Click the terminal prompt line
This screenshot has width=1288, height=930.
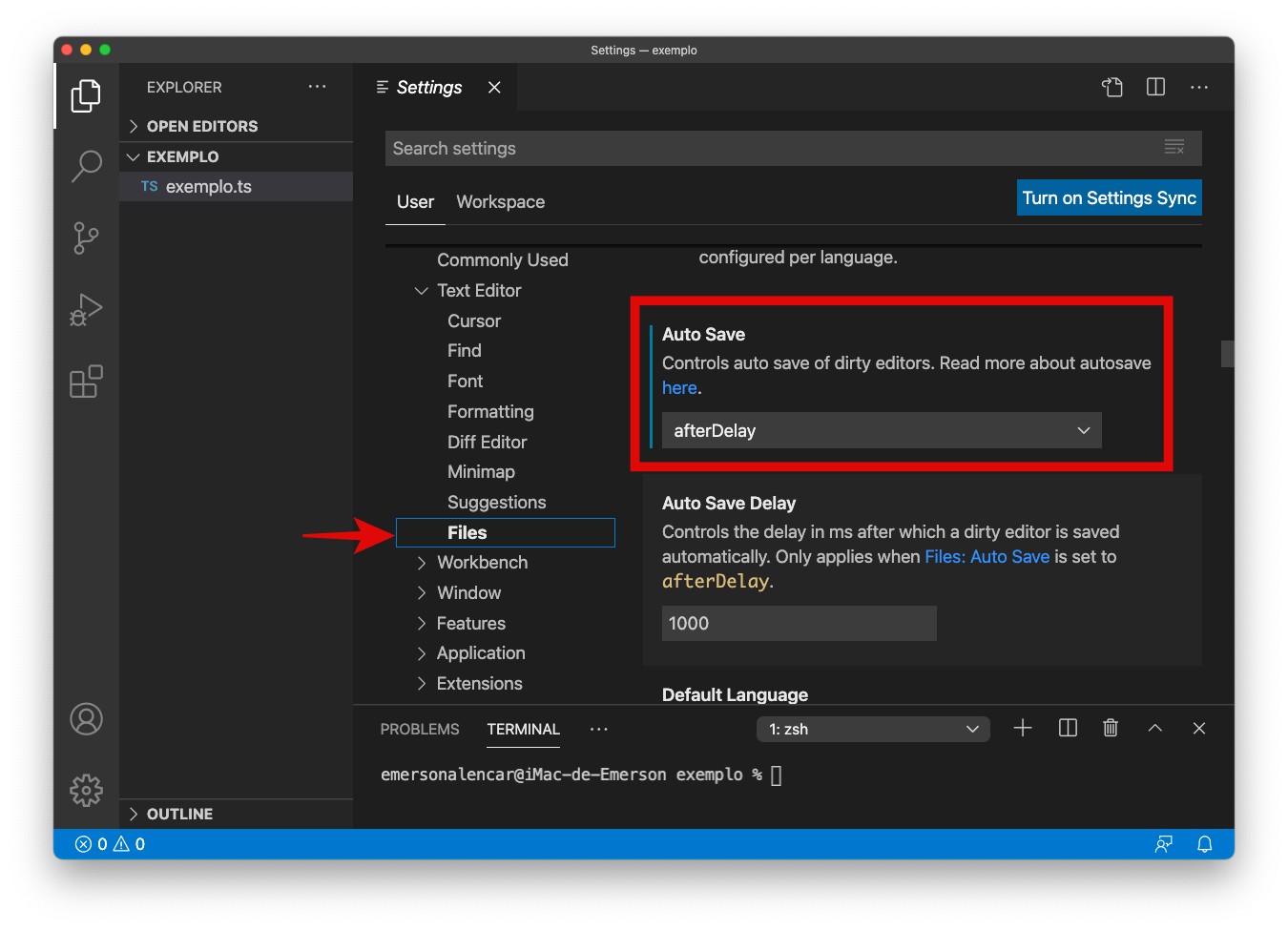click(x=581, y=775)
